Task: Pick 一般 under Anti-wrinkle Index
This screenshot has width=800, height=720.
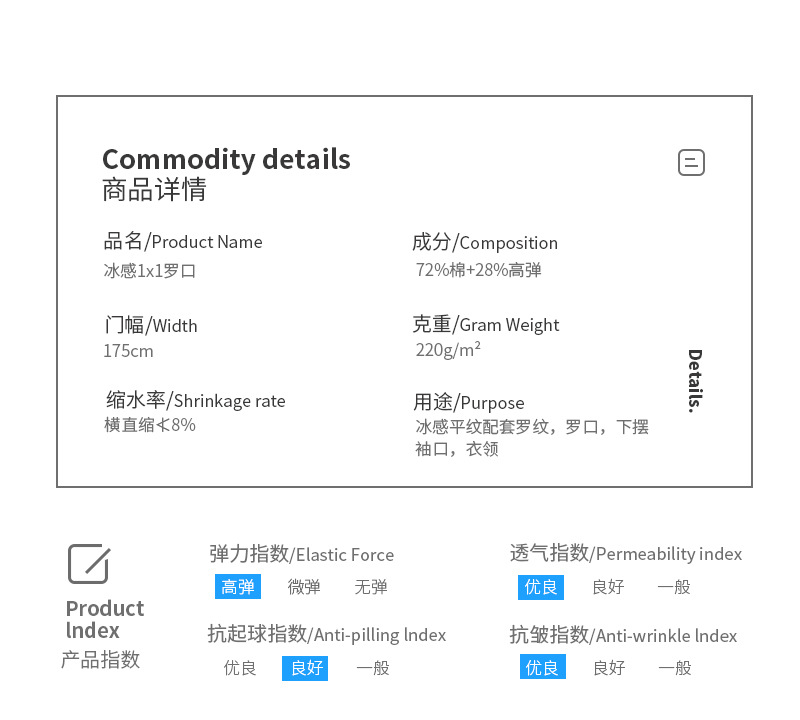Action: pyautogui.click(x=675, y=668)
